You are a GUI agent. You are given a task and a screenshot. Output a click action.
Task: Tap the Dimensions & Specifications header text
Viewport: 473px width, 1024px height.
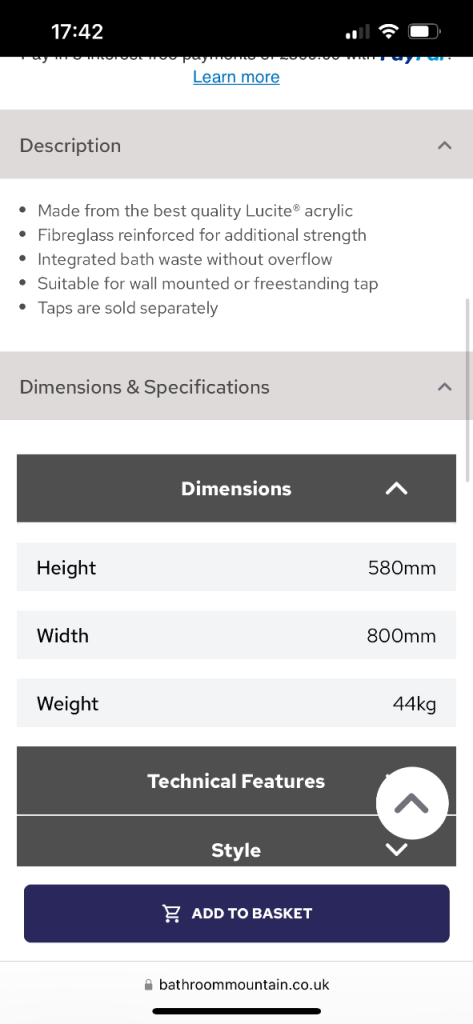144,387
